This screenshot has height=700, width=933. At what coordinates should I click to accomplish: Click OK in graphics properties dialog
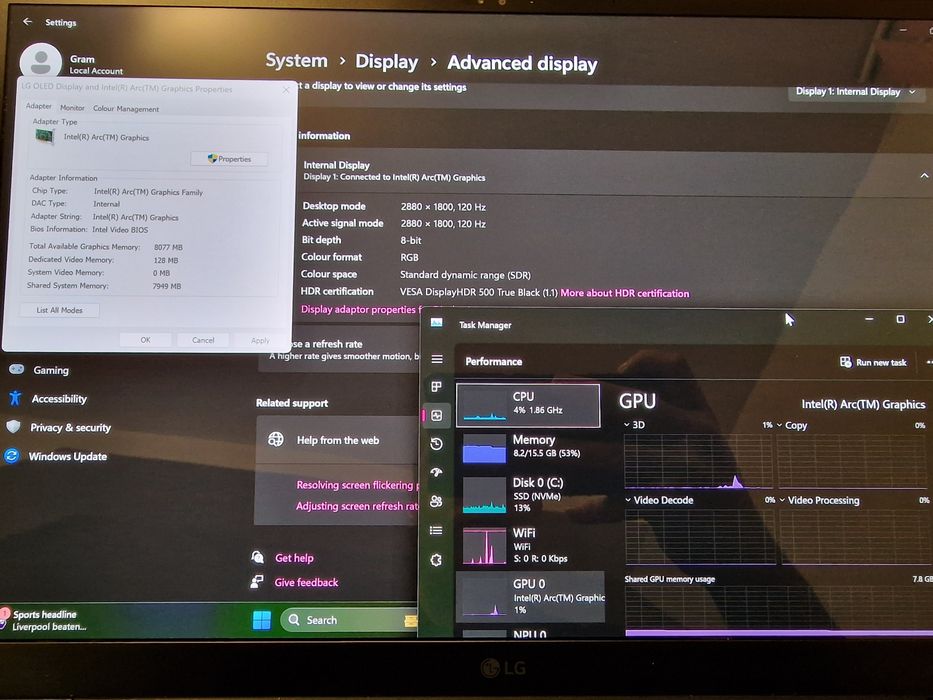pos(145,340)
